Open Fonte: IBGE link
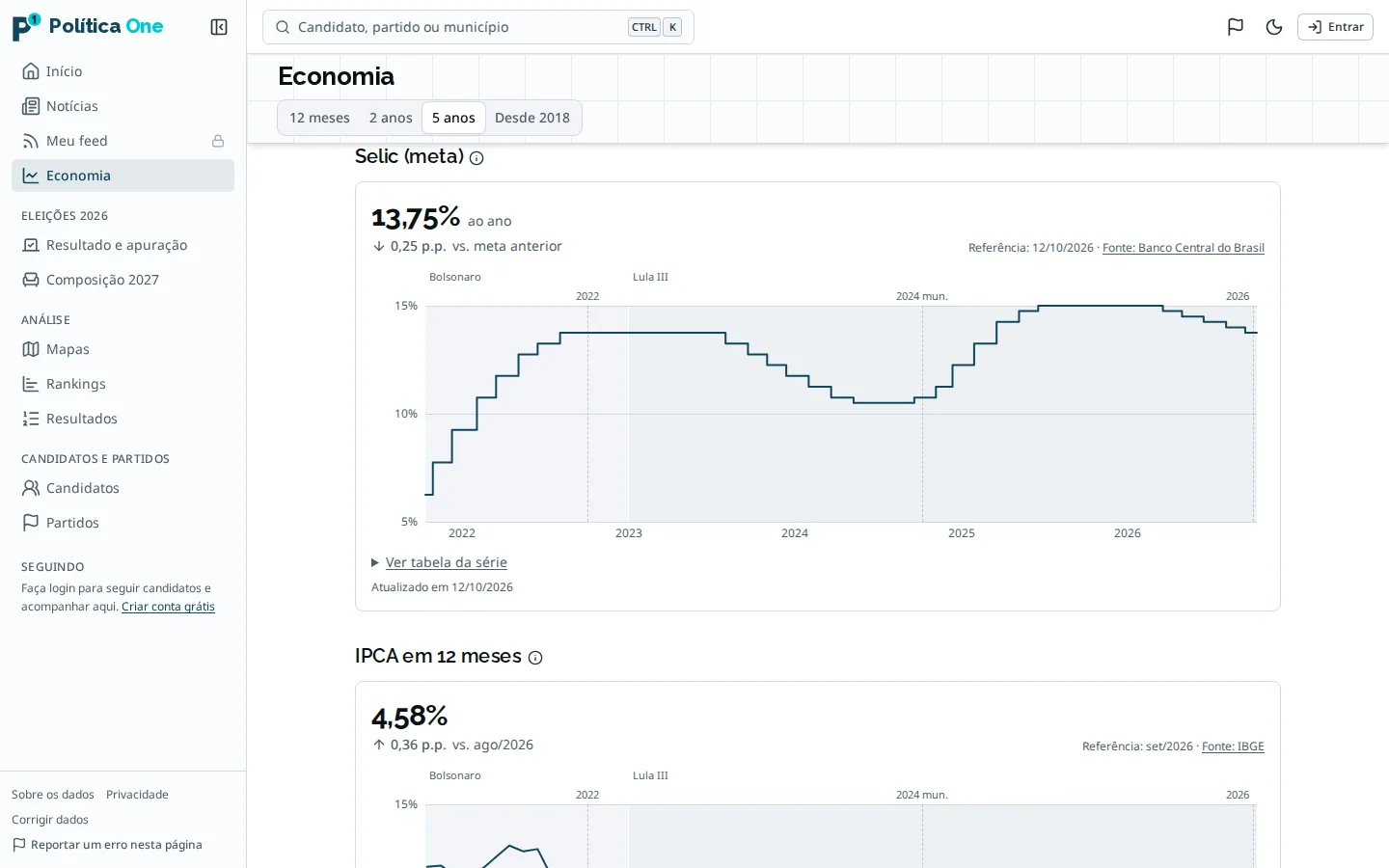This screenshot has height=868, width=1389. click(1233, 746)
